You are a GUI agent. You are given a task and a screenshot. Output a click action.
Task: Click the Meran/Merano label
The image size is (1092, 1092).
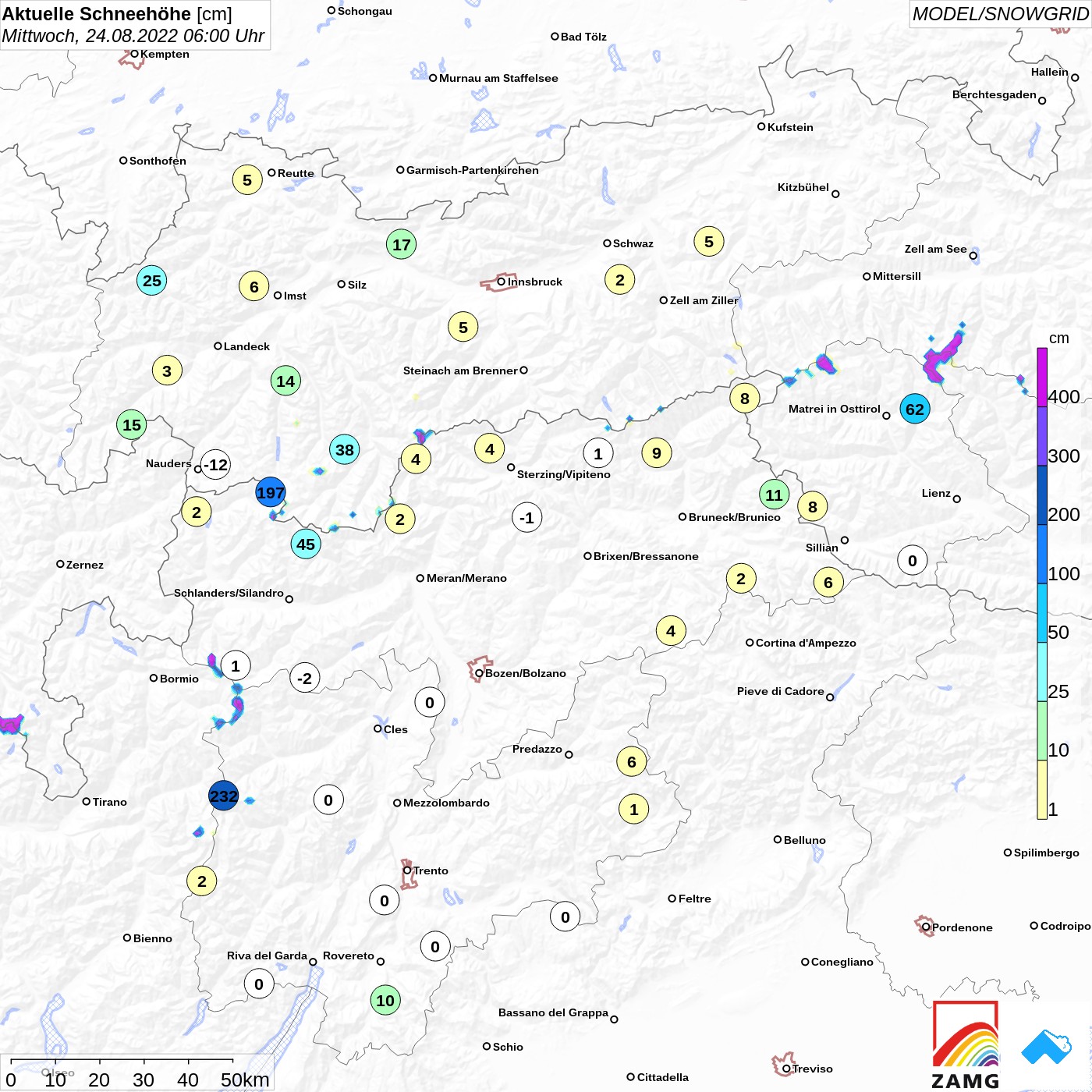(466, 578)
